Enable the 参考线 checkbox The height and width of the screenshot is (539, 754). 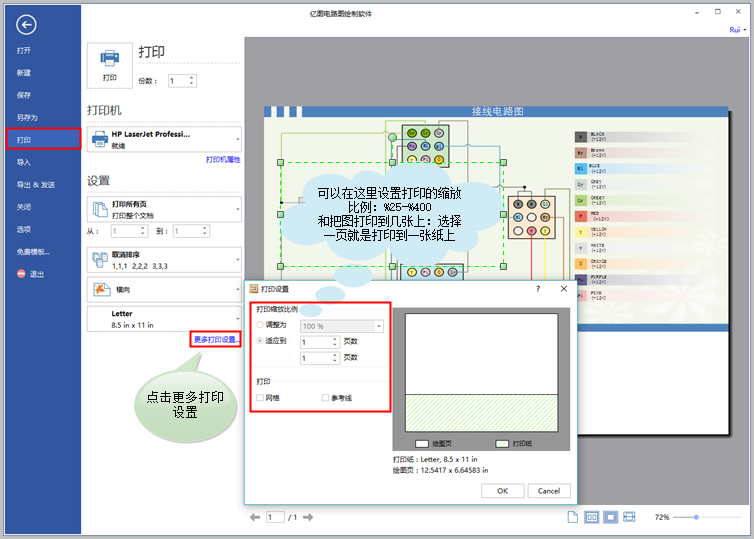coord(326,398)
